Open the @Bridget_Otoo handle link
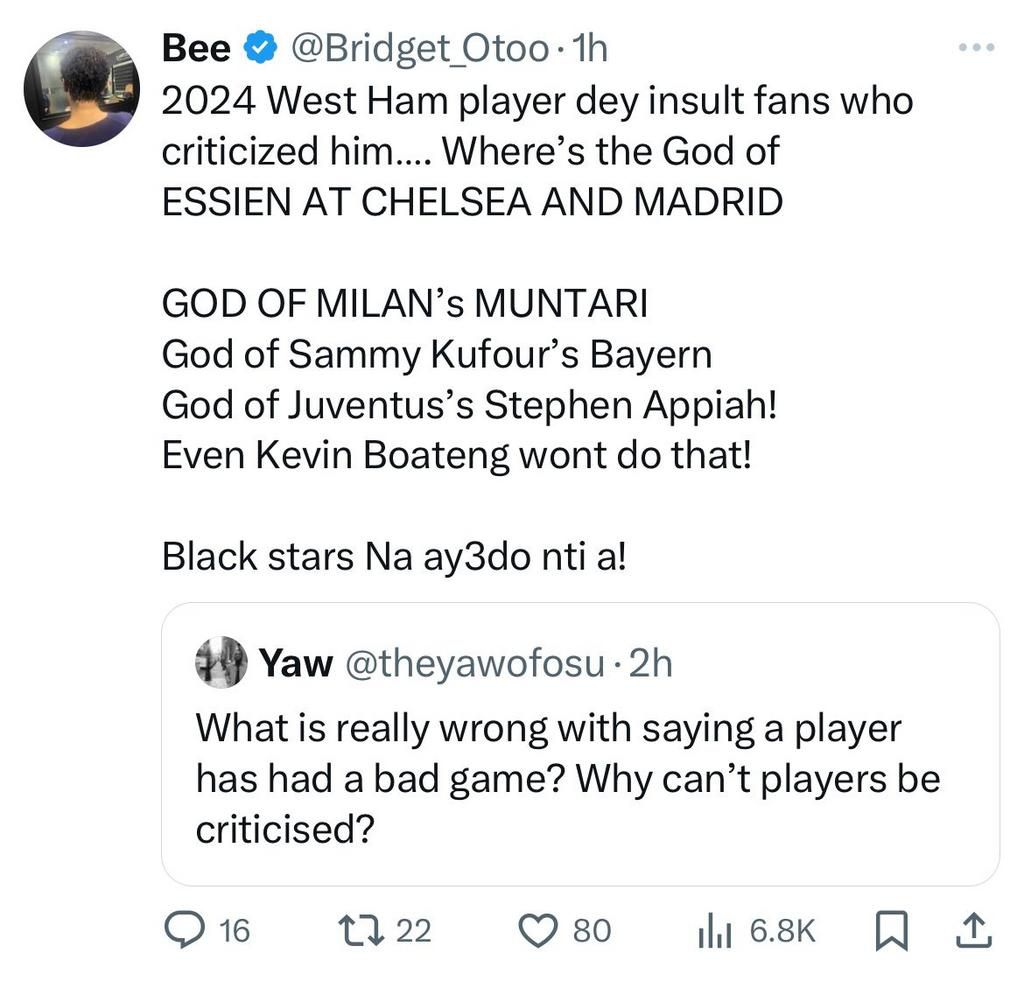The image size is (1024, 981). coord(418,47)
